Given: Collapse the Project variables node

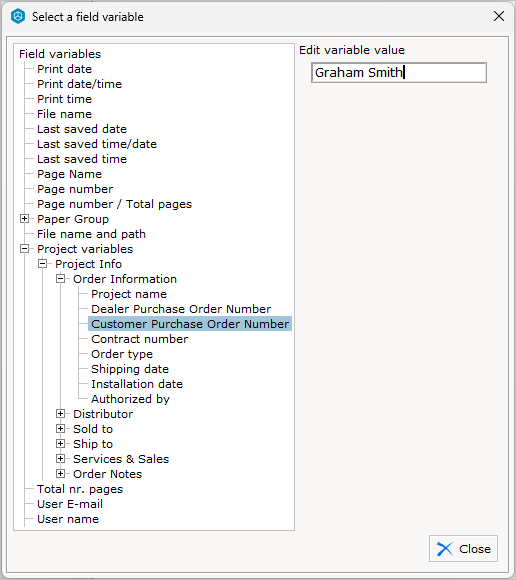Looking at the screenshot, I should [24, 249].
